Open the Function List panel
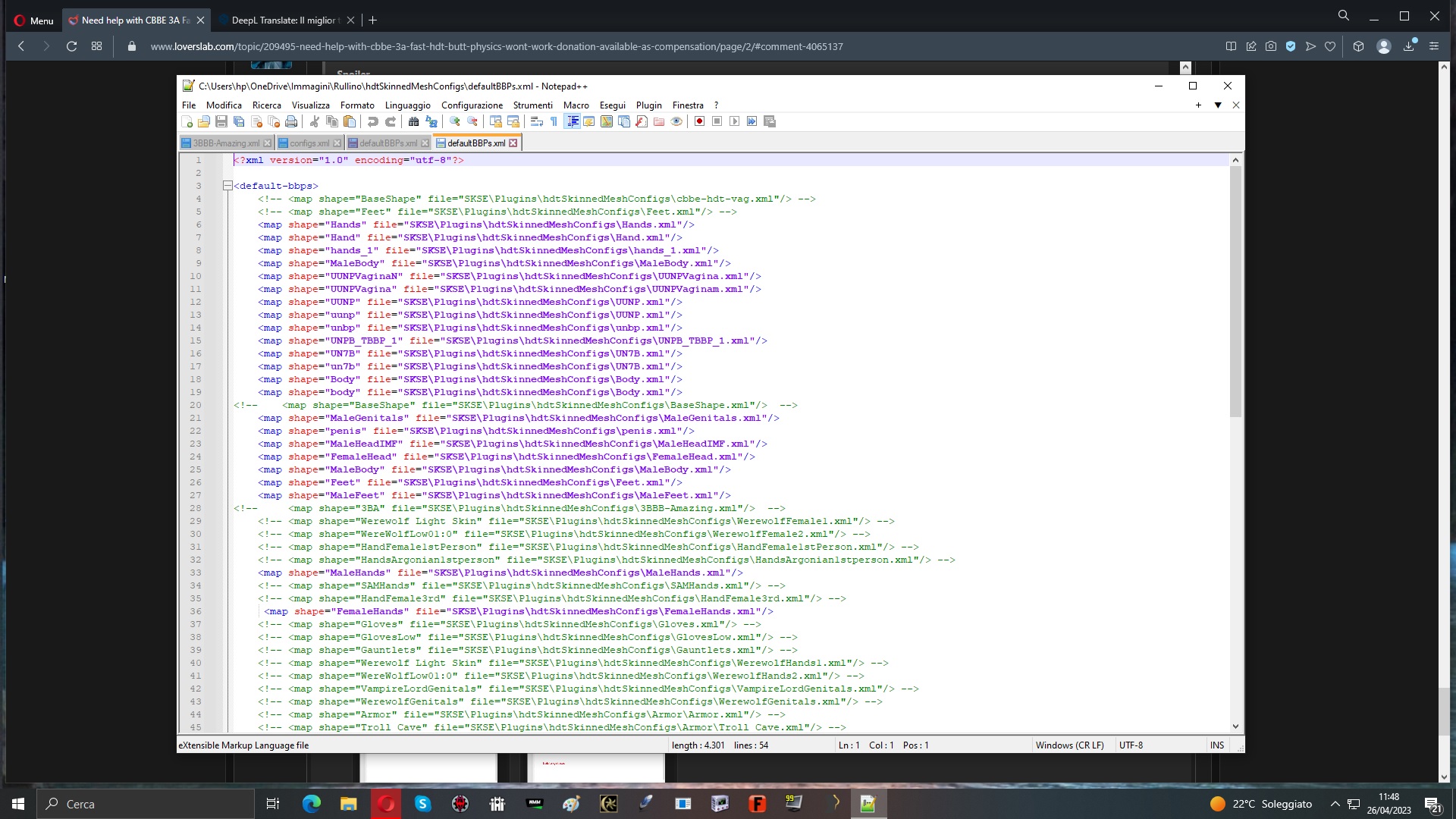The width and height of the screenshot is (1456, 819). pyautogui.click(x=642, y=121)
